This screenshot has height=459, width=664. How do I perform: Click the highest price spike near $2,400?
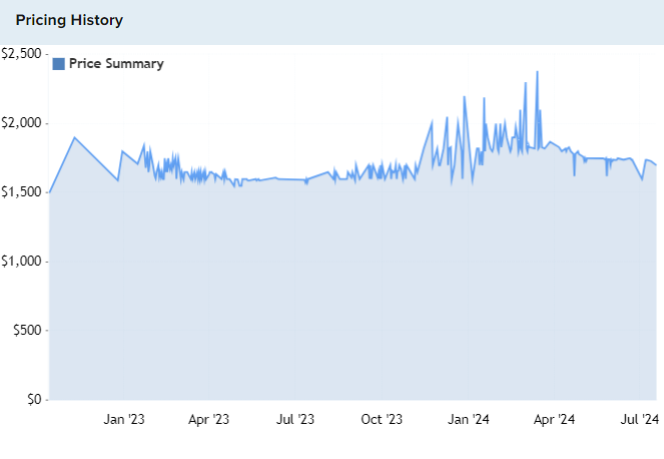(x=537, y=72)
